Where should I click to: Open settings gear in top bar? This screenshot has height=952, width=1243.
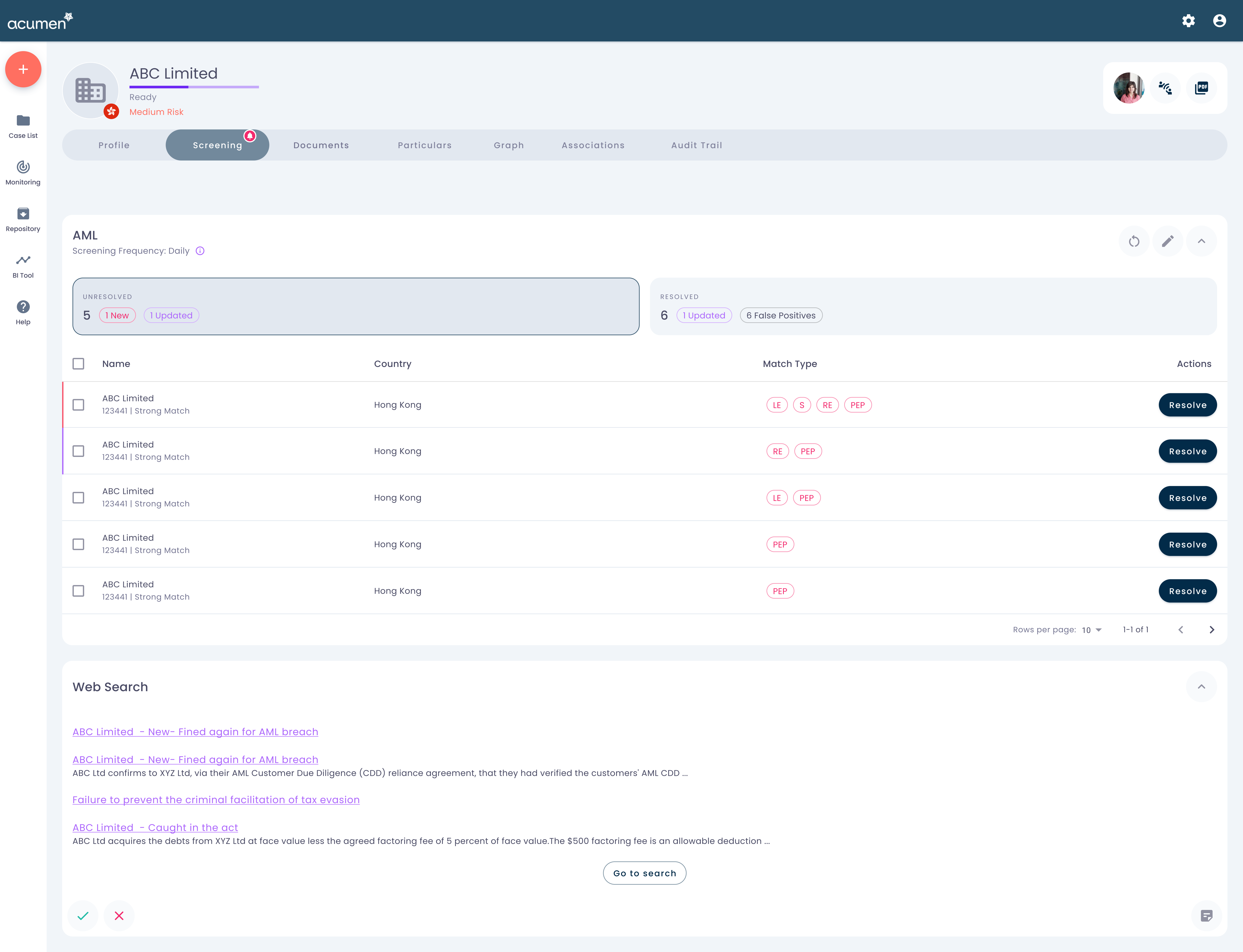1189,21
